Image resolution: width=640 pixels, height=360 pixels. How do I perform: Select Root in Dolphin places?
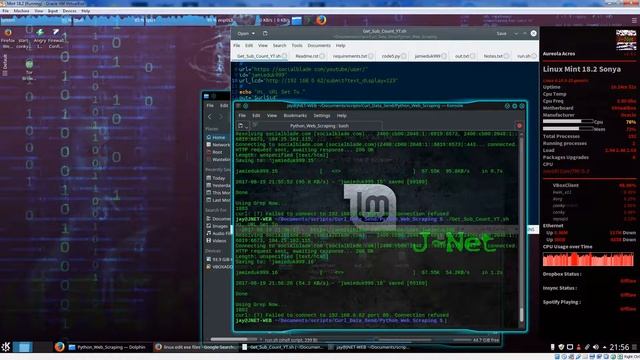pos(215,152)
